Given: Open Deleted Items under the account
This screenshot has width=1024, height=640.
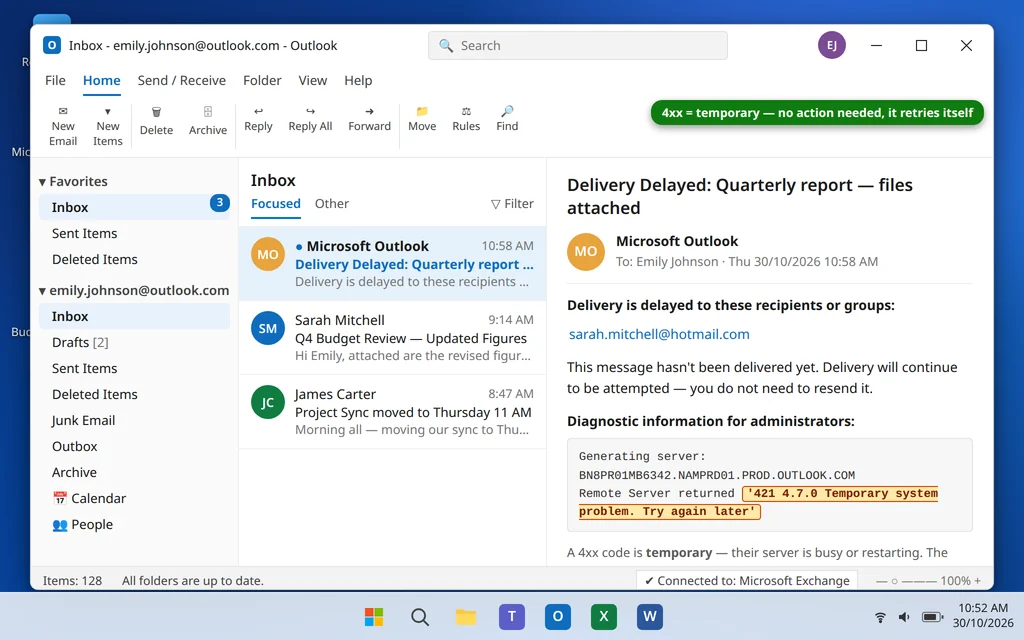Looking at the screenshot, I should [134, 394].
